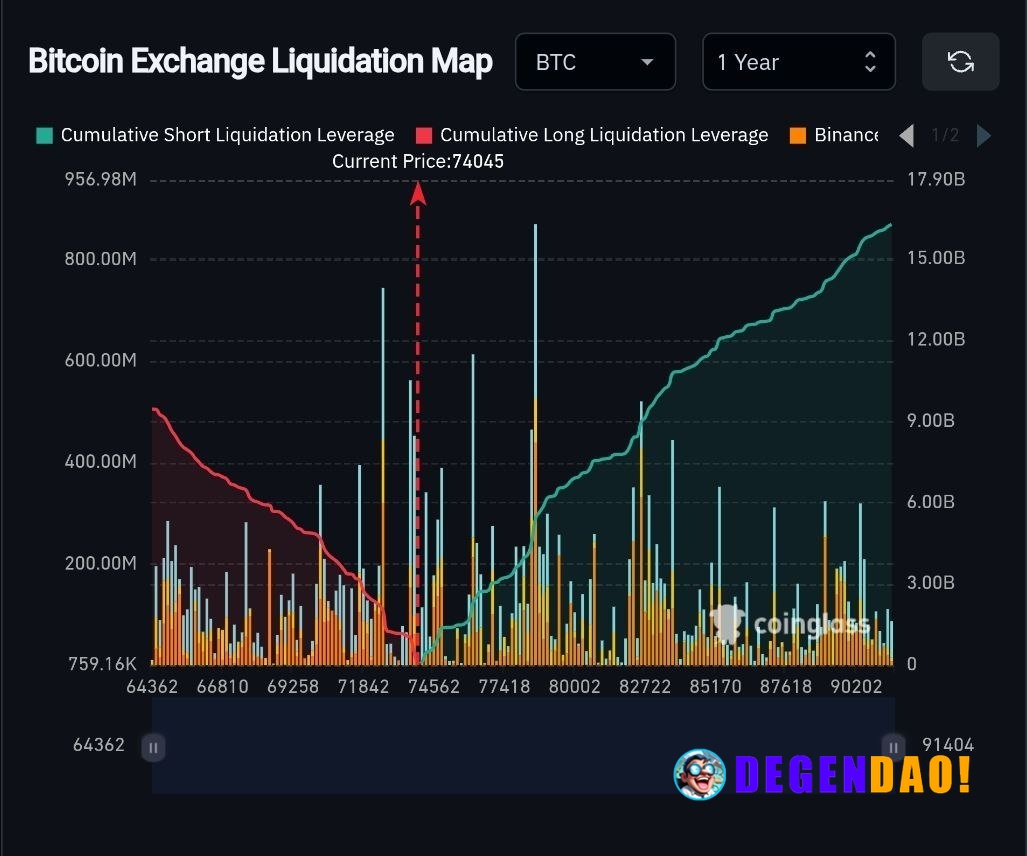Go to next legend page arrow
This screenshot has height=856, width=1027.
point(983,136)
